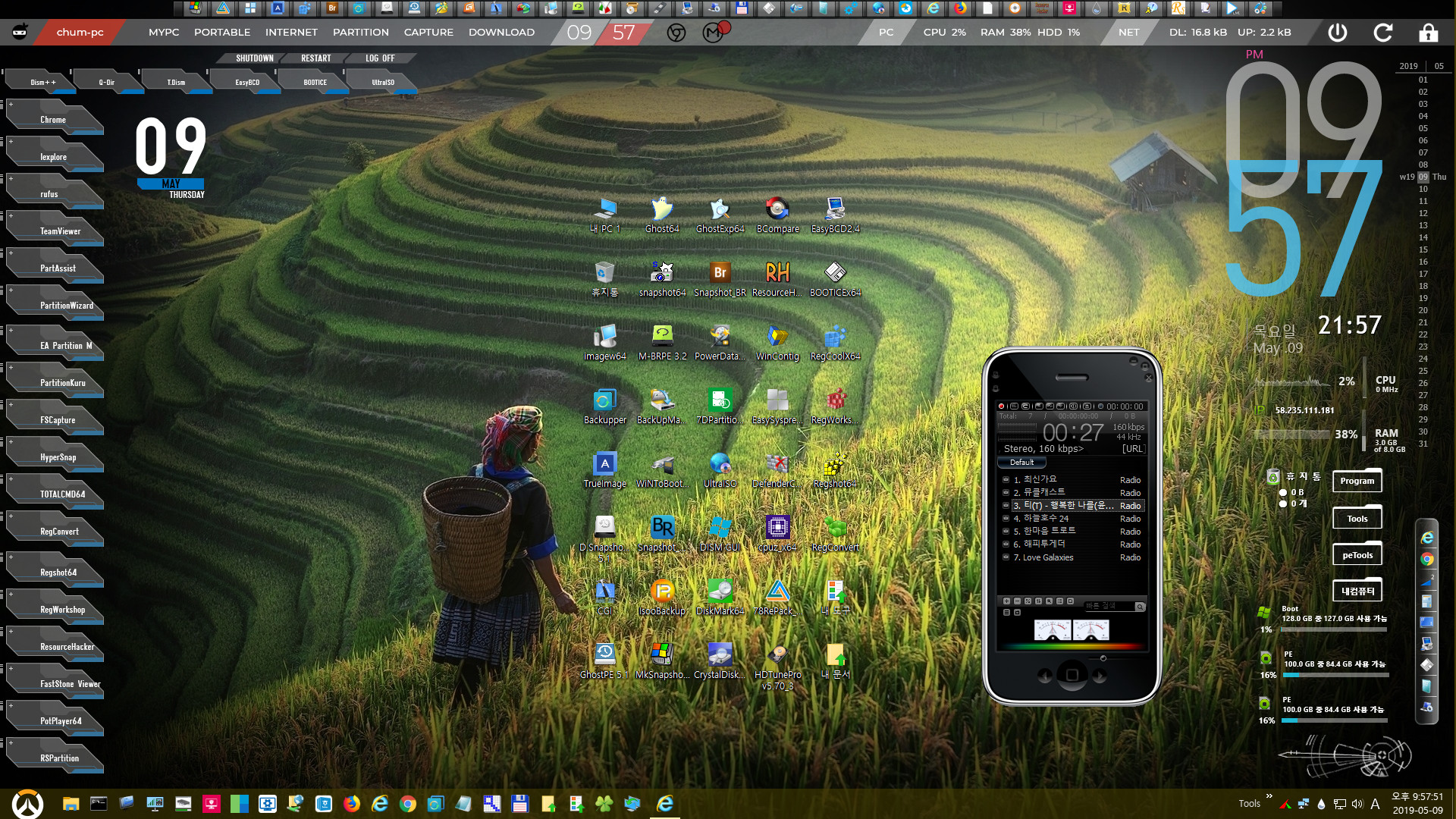
Task: Open the DOWNLOAD menu
Action: click(x=501, y=33)
